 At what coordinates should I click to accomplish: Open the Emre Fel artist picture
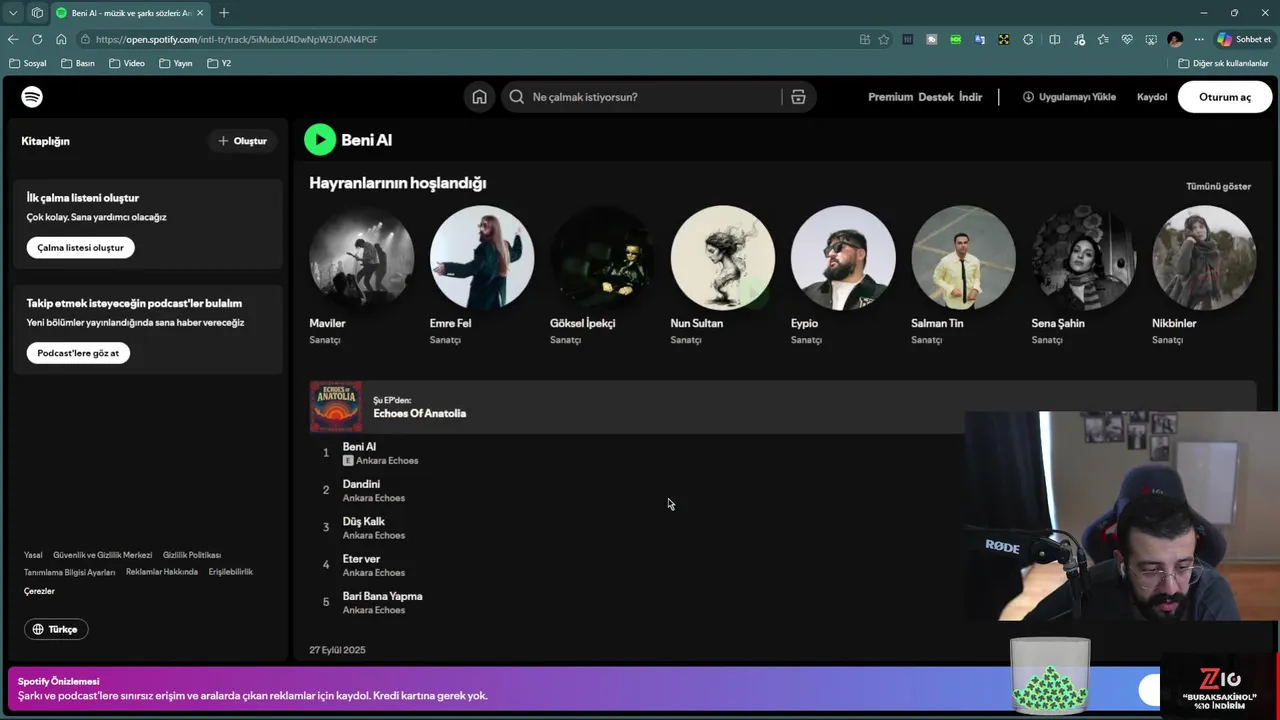pos(482,258)
